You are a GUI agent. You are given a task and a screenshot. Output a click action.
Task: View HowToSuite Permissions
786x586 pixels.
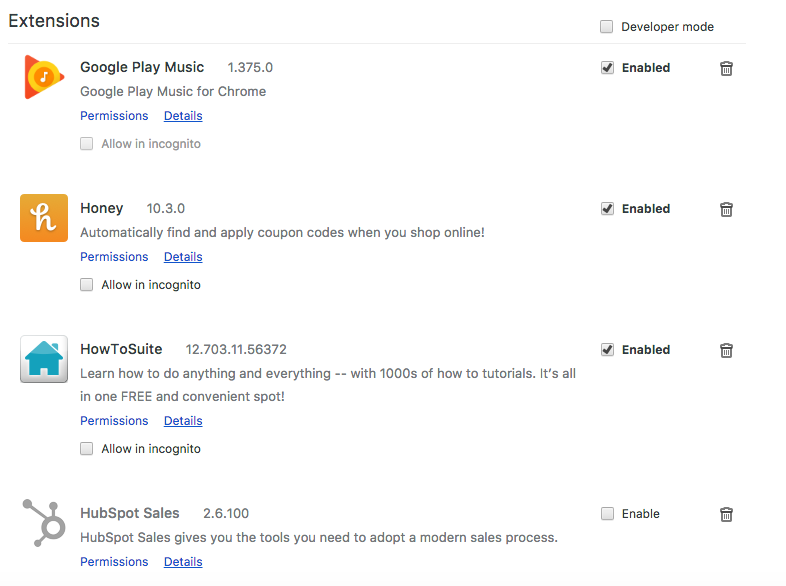pos(114,421)
